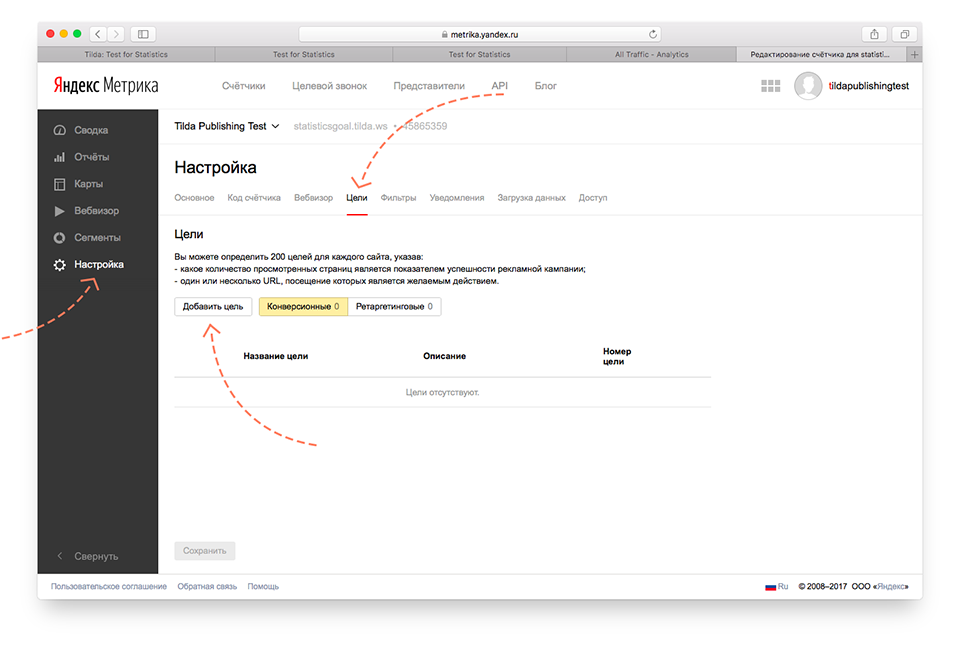The height and width of the screenshot is (653, 960).
Task: Select the Конверсионные goals toggle
Action: [303, 307]
